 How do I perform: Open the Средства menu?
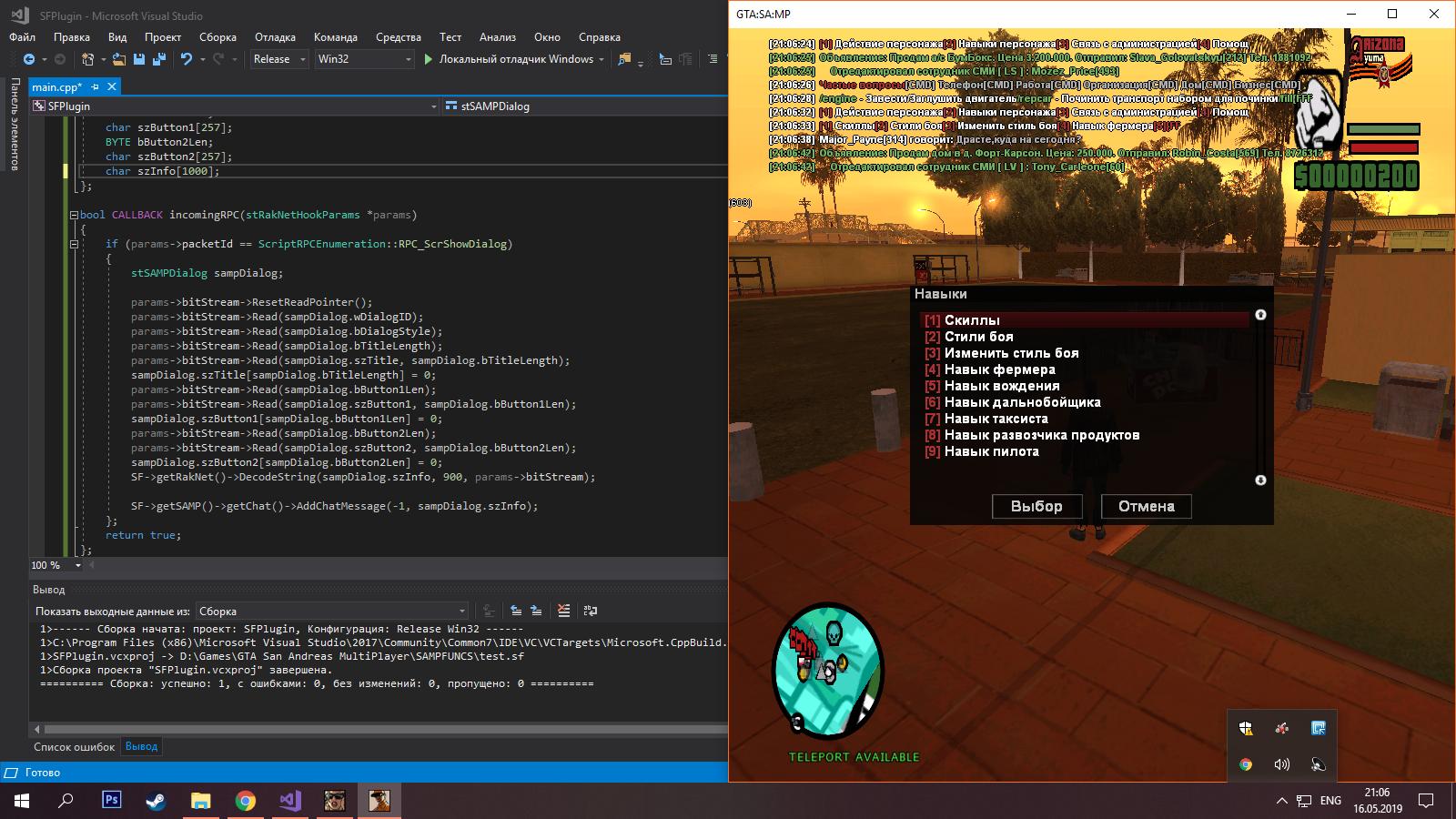pos(398,37)
